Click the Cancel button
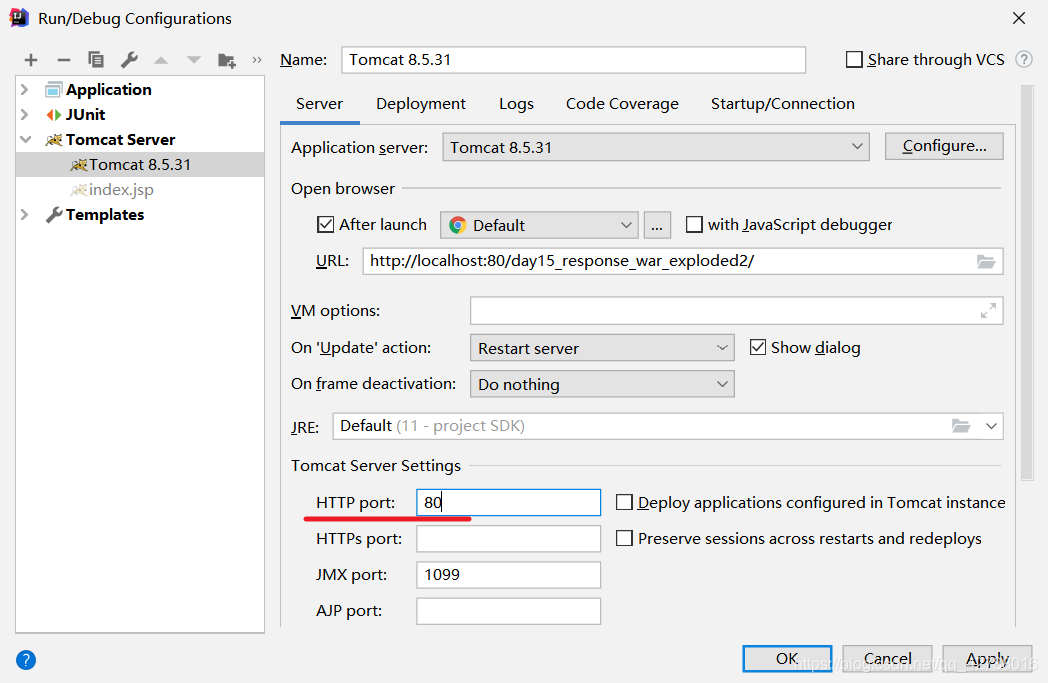 [887, 658]
